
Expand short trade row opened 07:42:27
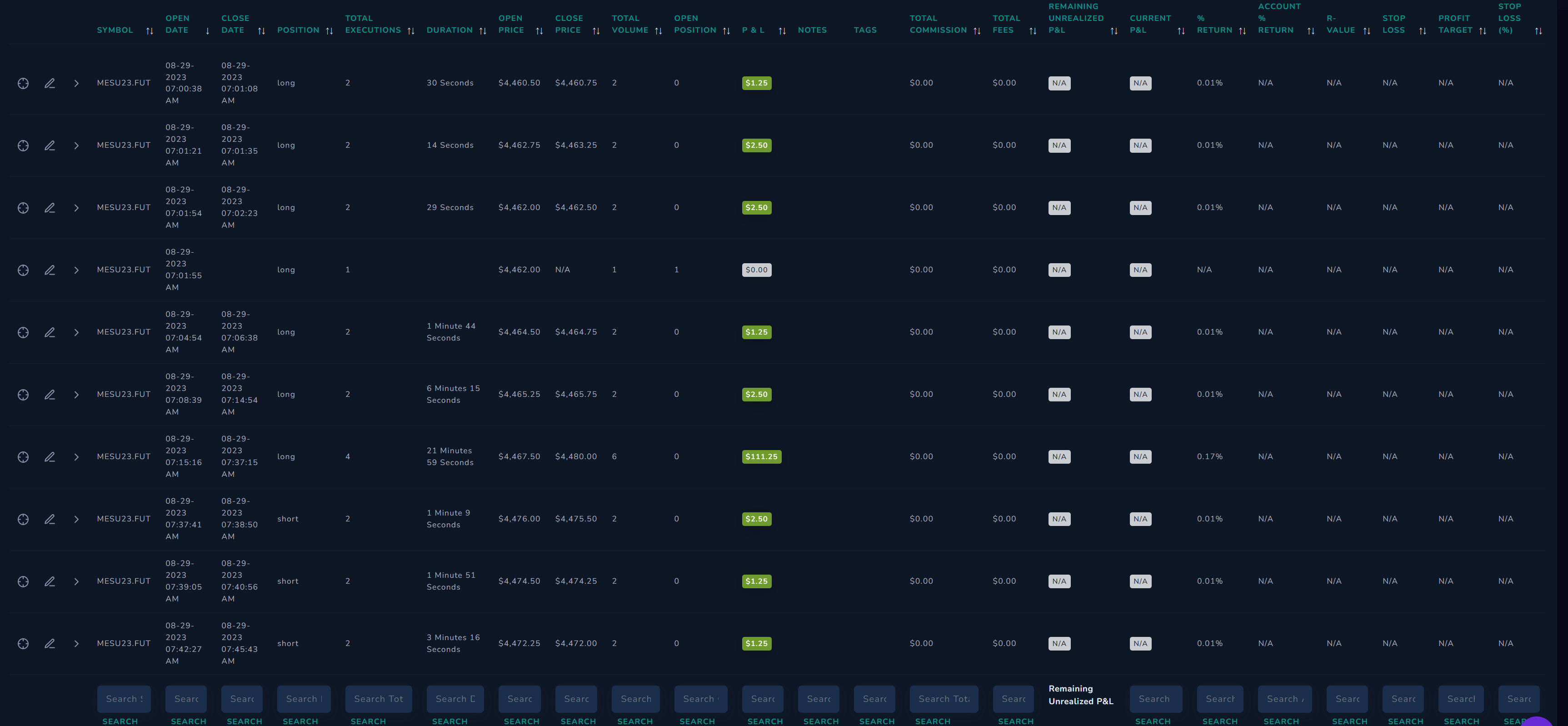(76, 644)
